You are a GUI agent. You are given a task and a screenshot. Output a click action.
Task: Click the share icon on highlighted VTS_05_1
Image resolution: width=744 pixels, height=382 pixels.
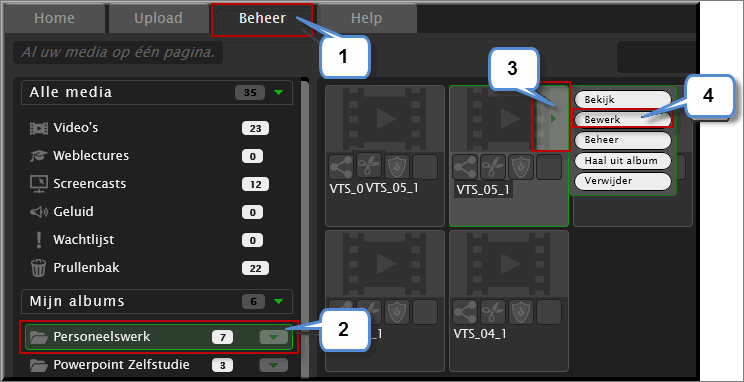point(465,167)
